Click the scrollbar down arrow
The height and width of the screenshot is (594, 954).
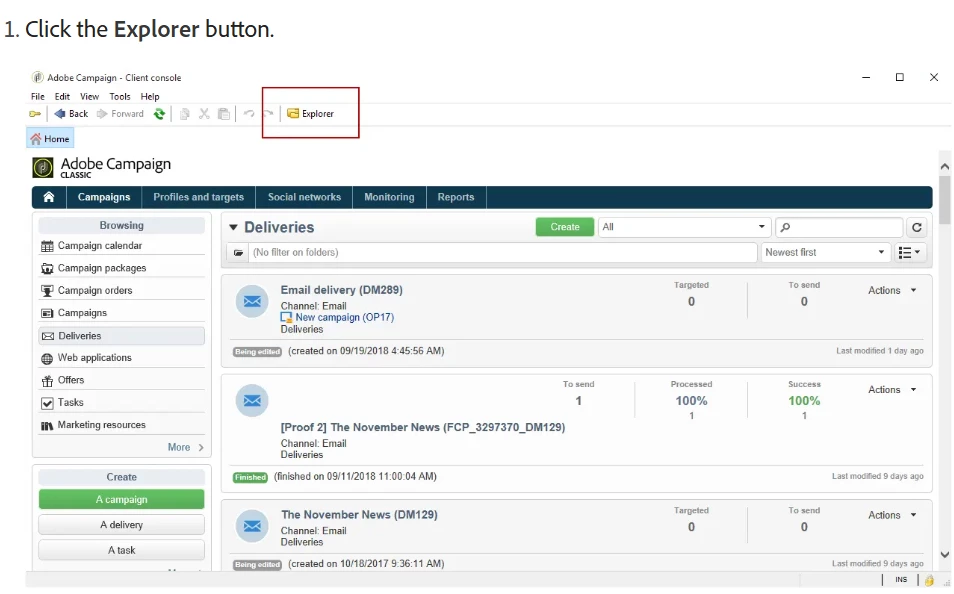(x=944, y=554)
